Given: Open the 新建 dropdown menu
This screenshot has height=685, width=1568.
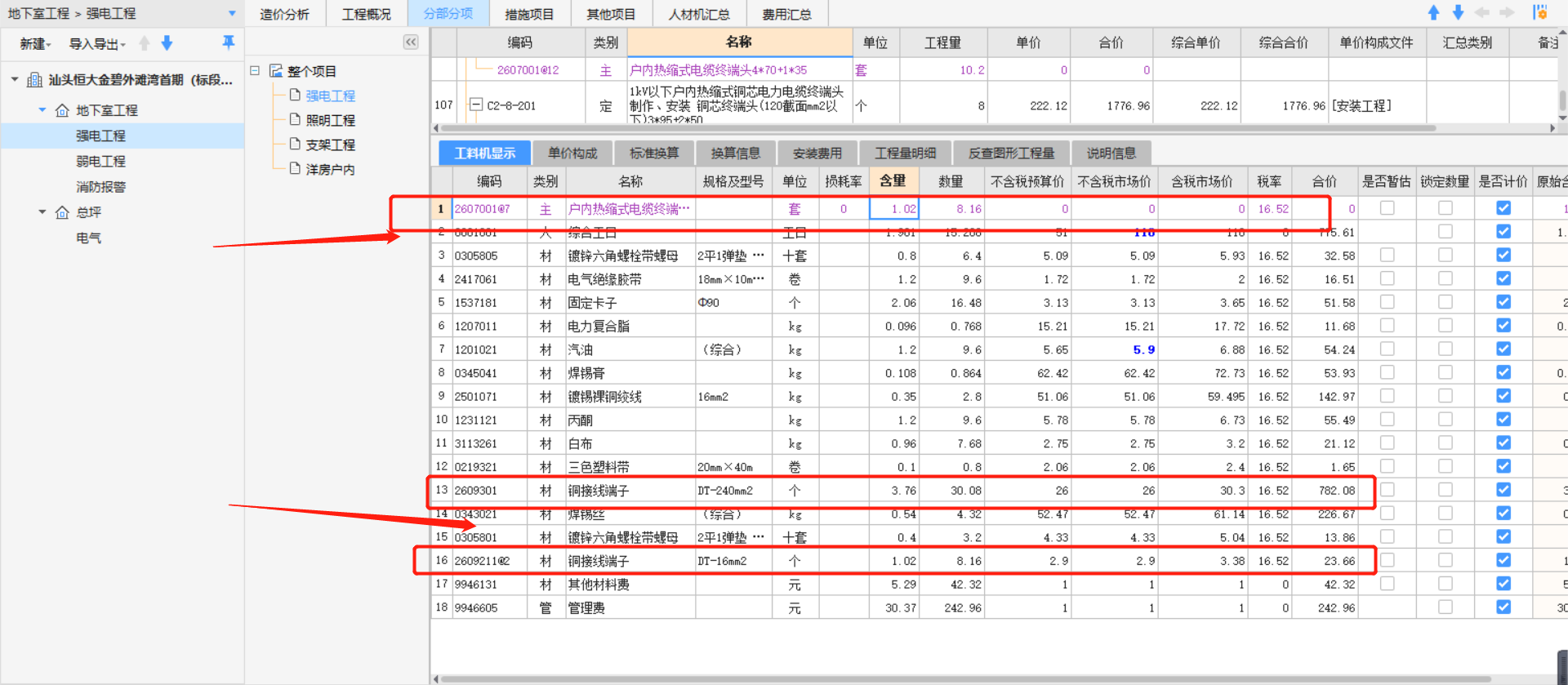Looking at the screenshot, I should point(35,43).
